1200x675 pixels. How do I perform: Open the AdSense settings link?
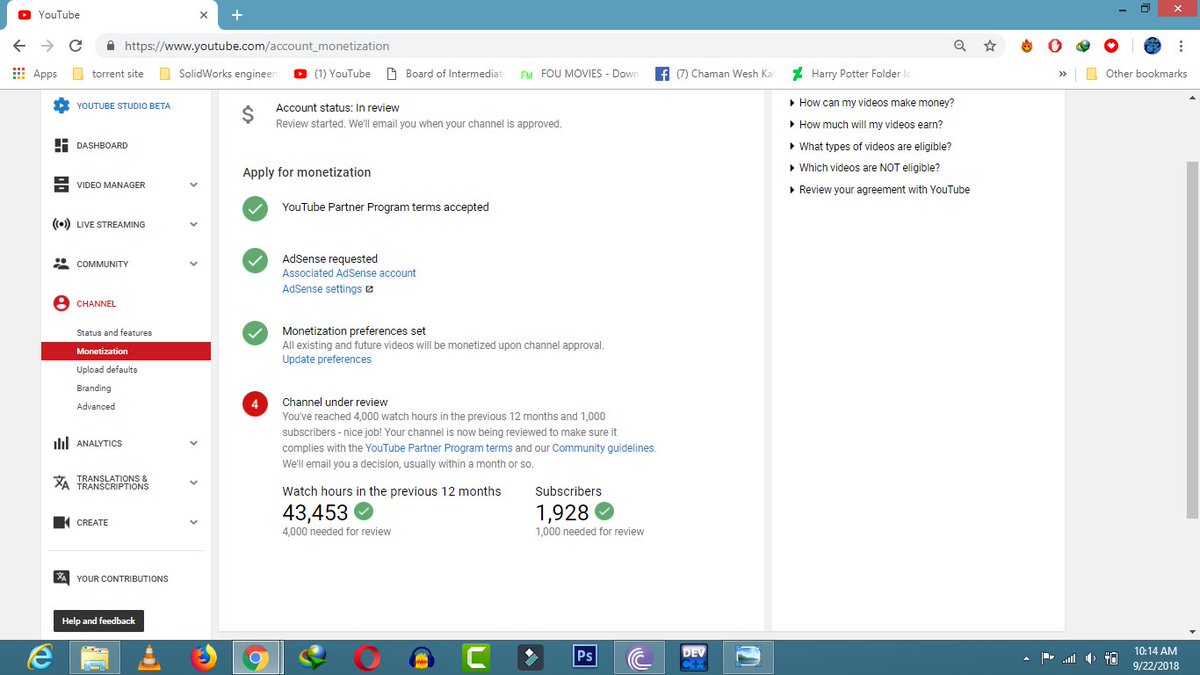click(x=322, y=289)
